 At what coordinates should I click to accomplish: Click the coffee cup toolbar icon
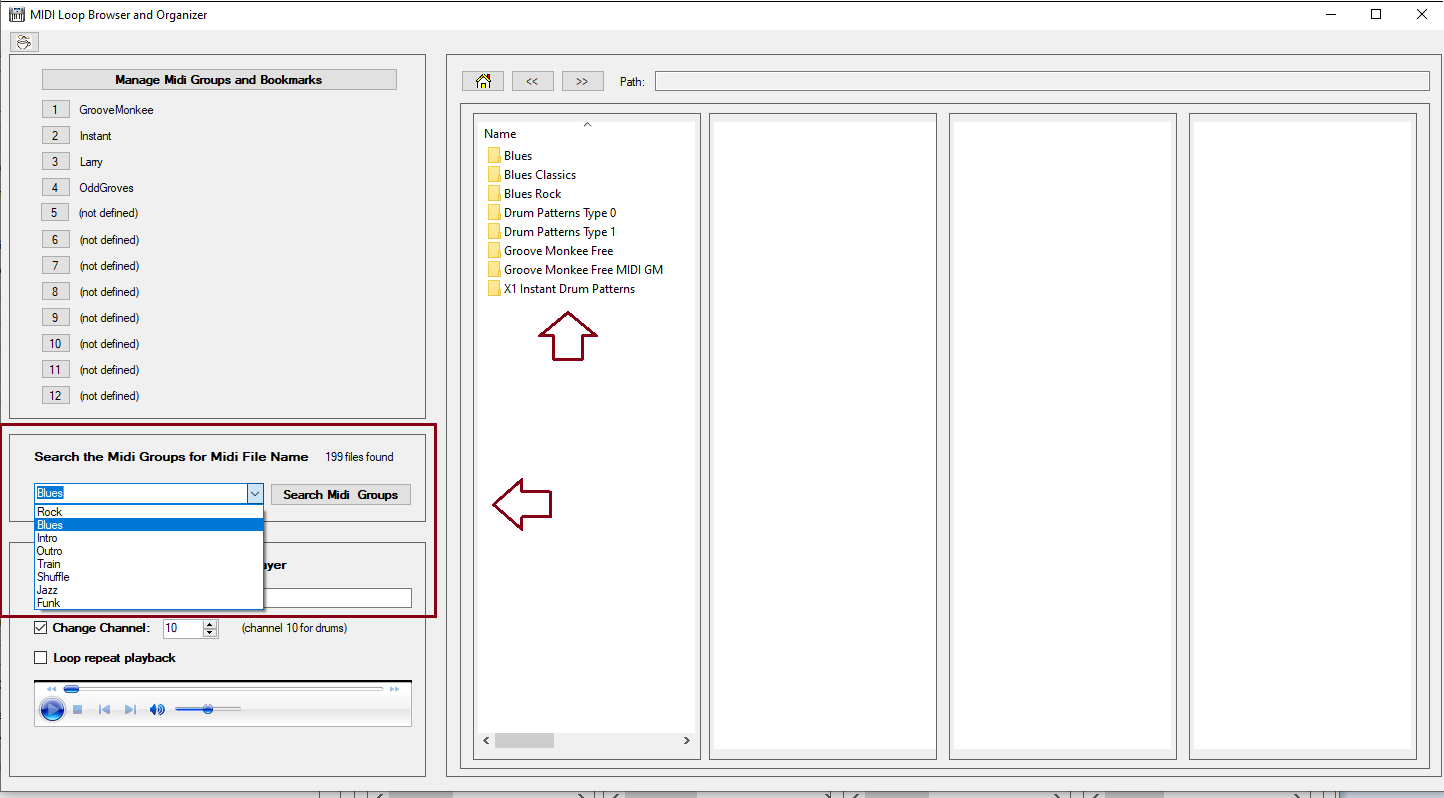[x=24, y=42]
